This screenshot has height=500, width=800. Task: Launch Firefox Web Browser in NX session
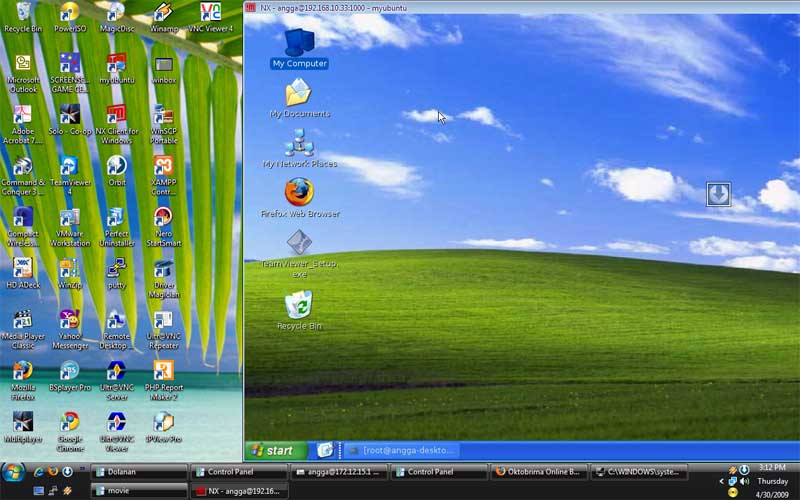299,198
